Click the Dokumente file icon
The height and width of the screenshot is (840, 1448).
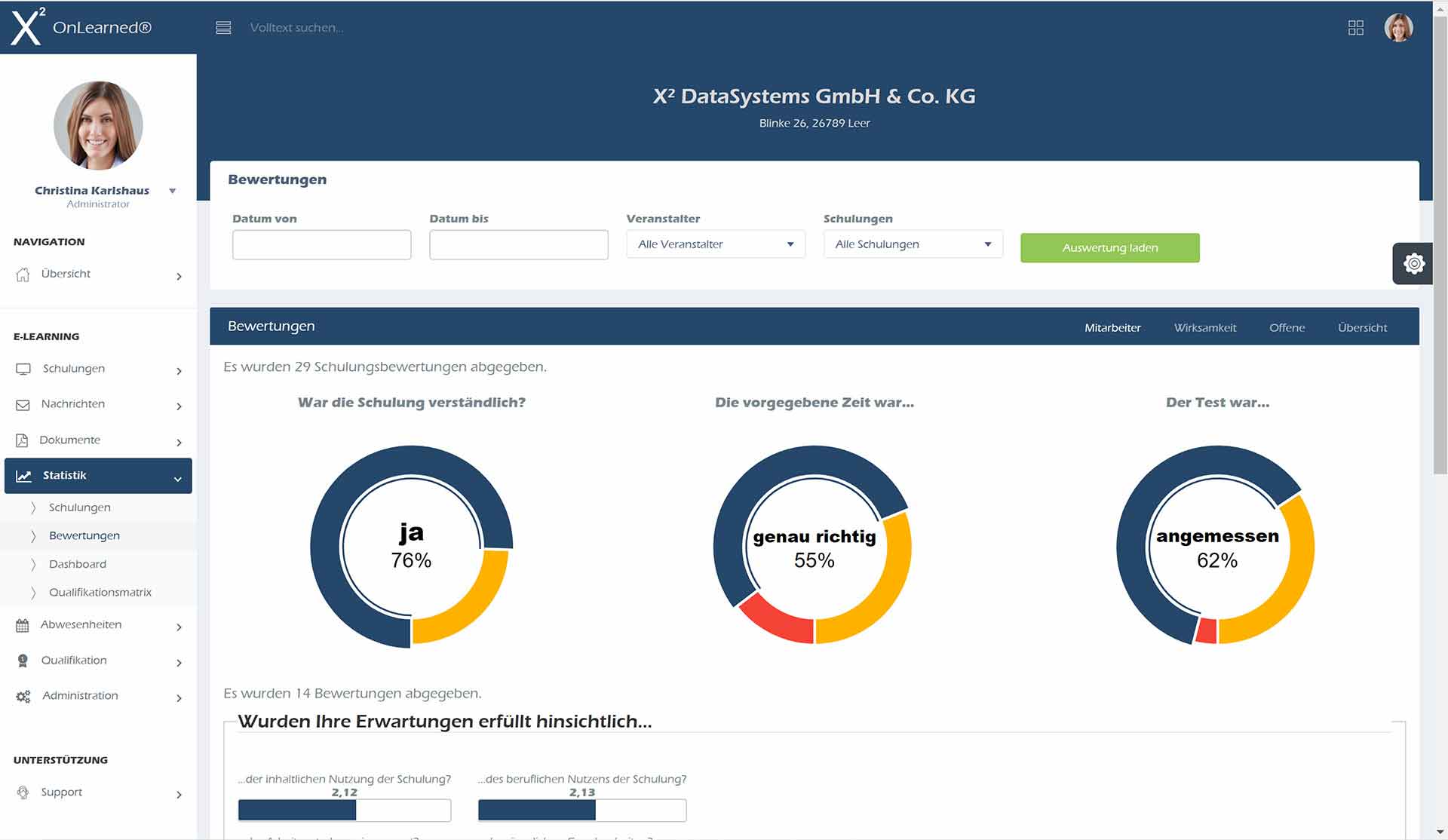coord(22,440)
